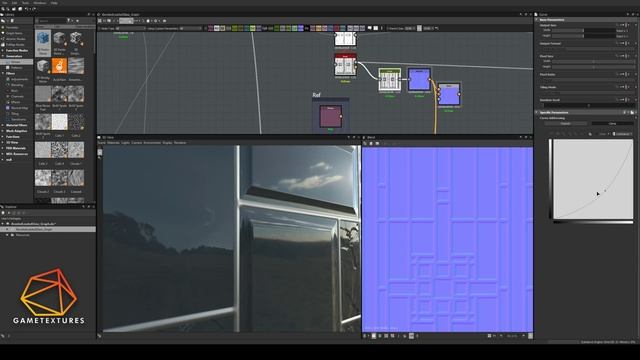
Task: Expand the Mesh Adaptive category
Action: pos(3,131)
